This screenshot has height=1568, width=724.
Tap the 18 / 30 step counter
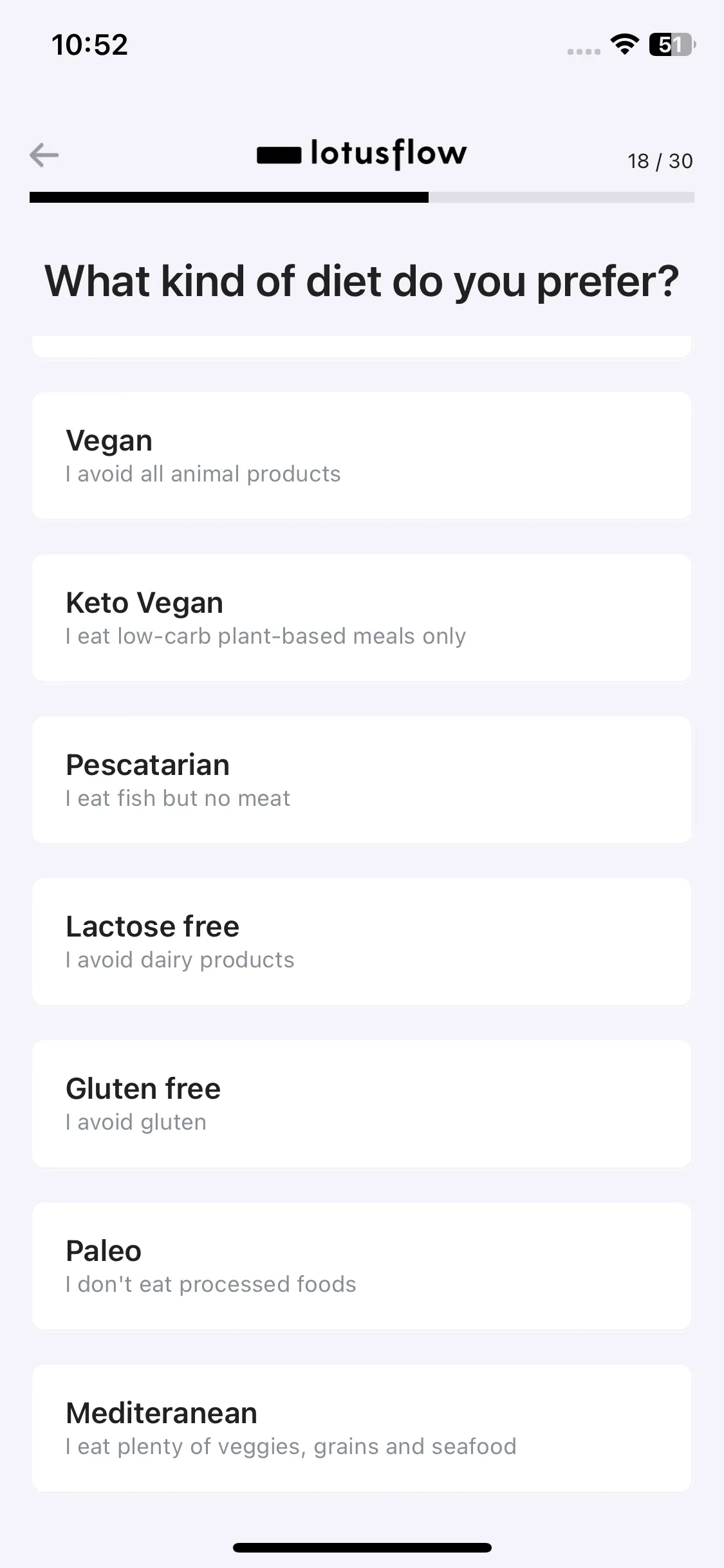point(660,161)
